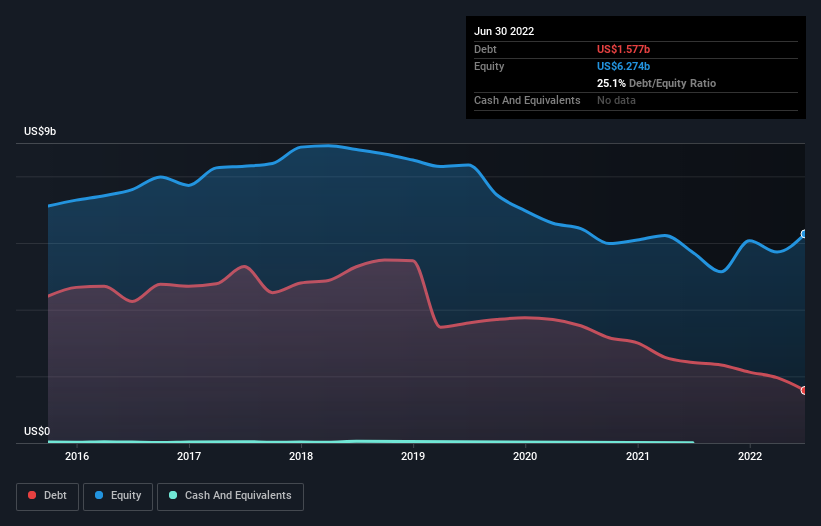Viewport: 821px width, 526px height.
Task: Click Cash And Equivalents label in tooltip
Action: click(527, 100)
